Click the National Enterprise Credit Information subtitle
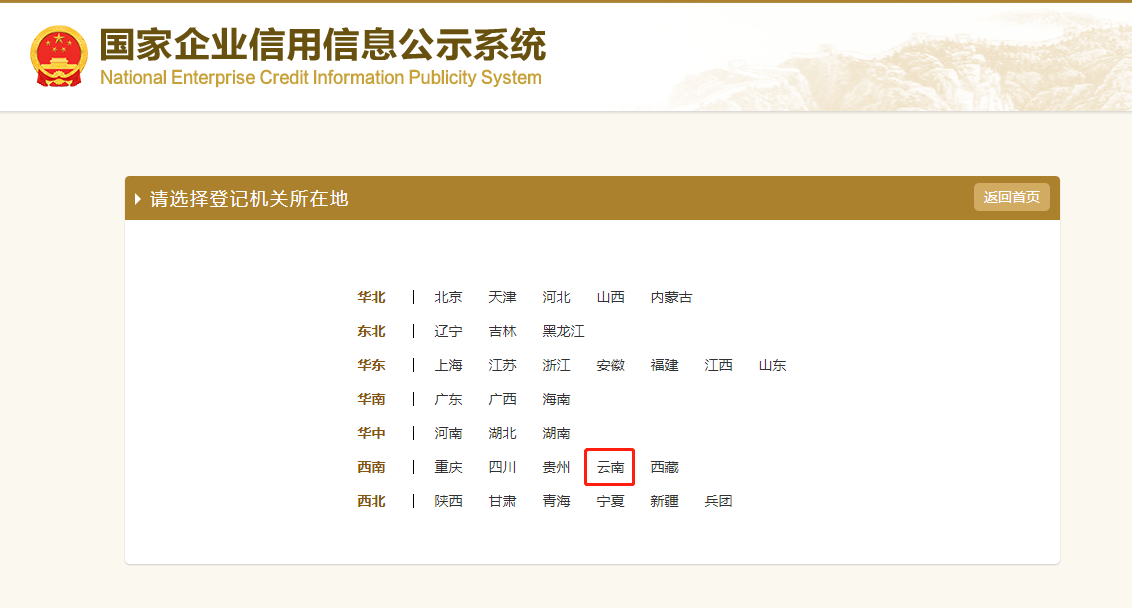Screen dimensions: 1132x608 (x=321, y=78)
